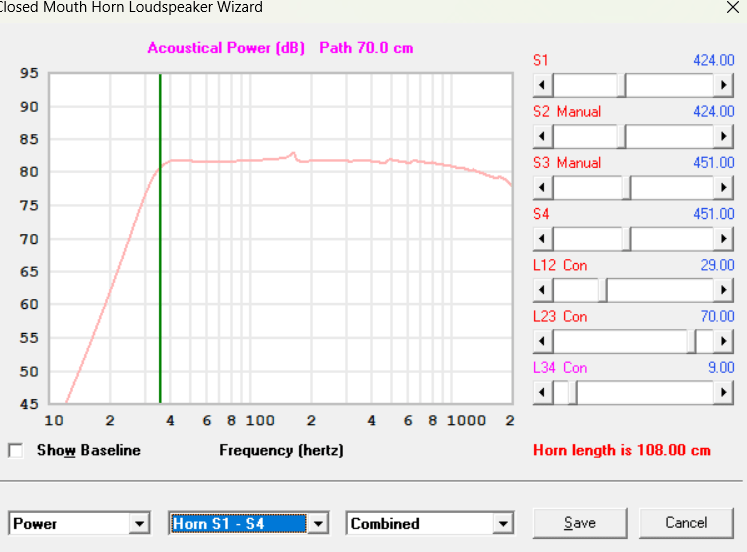The height and width of the screenshot is (552, 747).
Task: Click the green vertical marker line on graph
Action: pos(160,238)
